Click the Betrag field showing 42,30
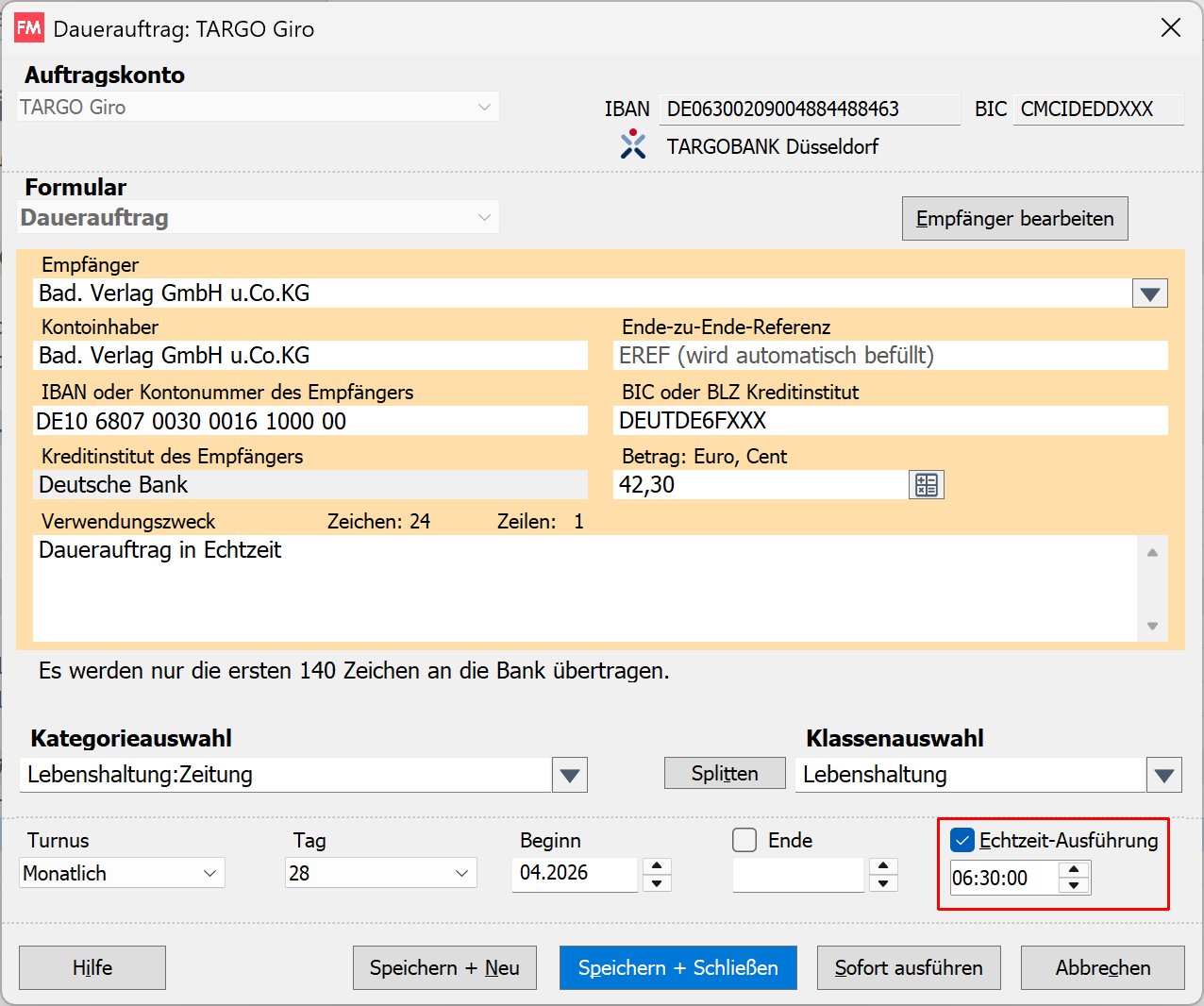 (761, 485)
